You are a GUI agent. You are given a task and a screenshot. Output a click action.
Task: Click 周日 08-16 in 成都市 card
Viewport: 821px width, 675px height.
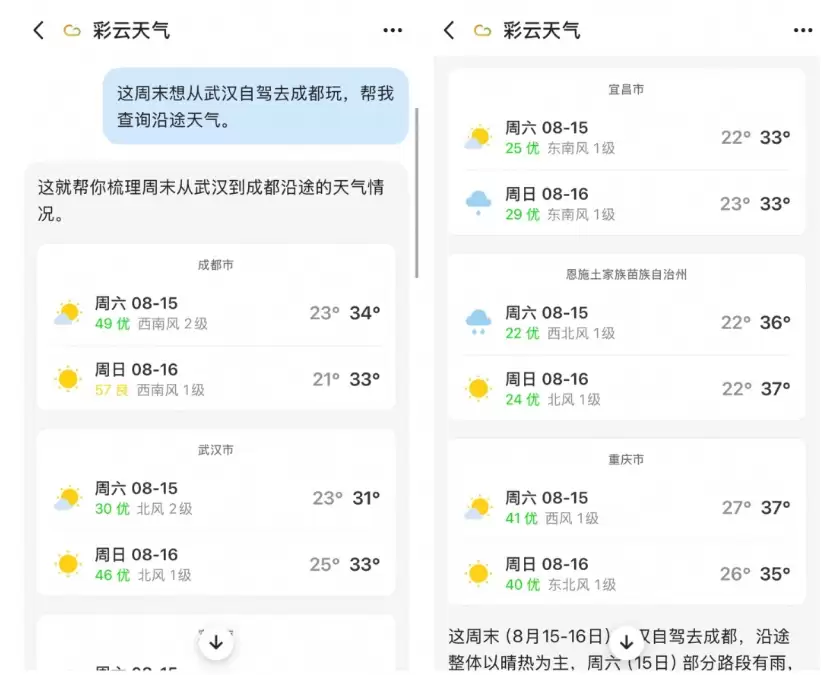[x=136, y=370]
